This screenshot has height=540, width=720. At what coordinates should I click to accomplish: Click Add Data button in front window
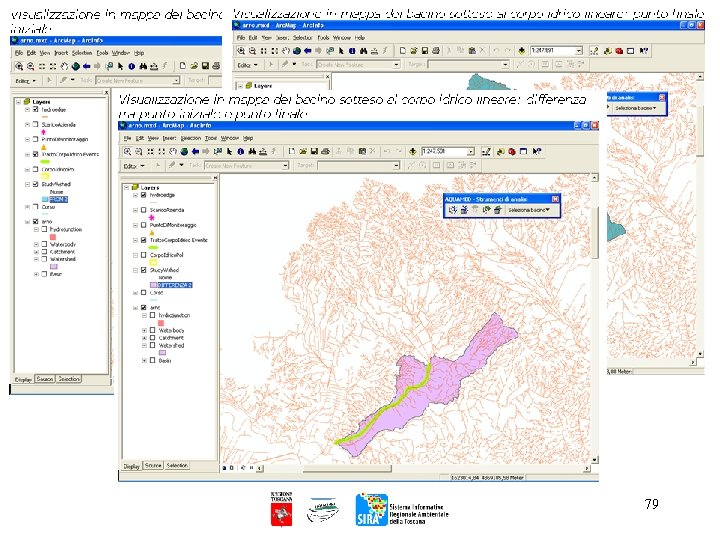point(412,151)
